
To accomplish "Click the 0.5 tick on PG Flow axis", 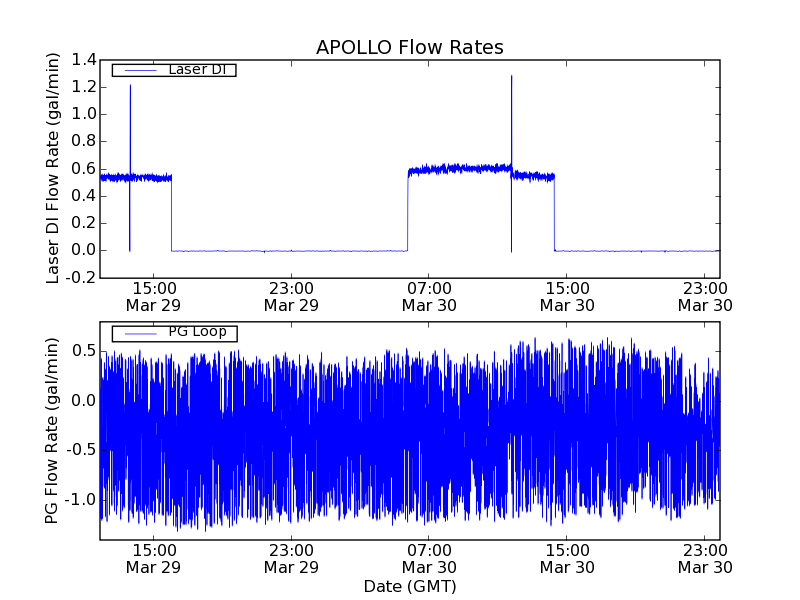I will (x=84, y=351).
